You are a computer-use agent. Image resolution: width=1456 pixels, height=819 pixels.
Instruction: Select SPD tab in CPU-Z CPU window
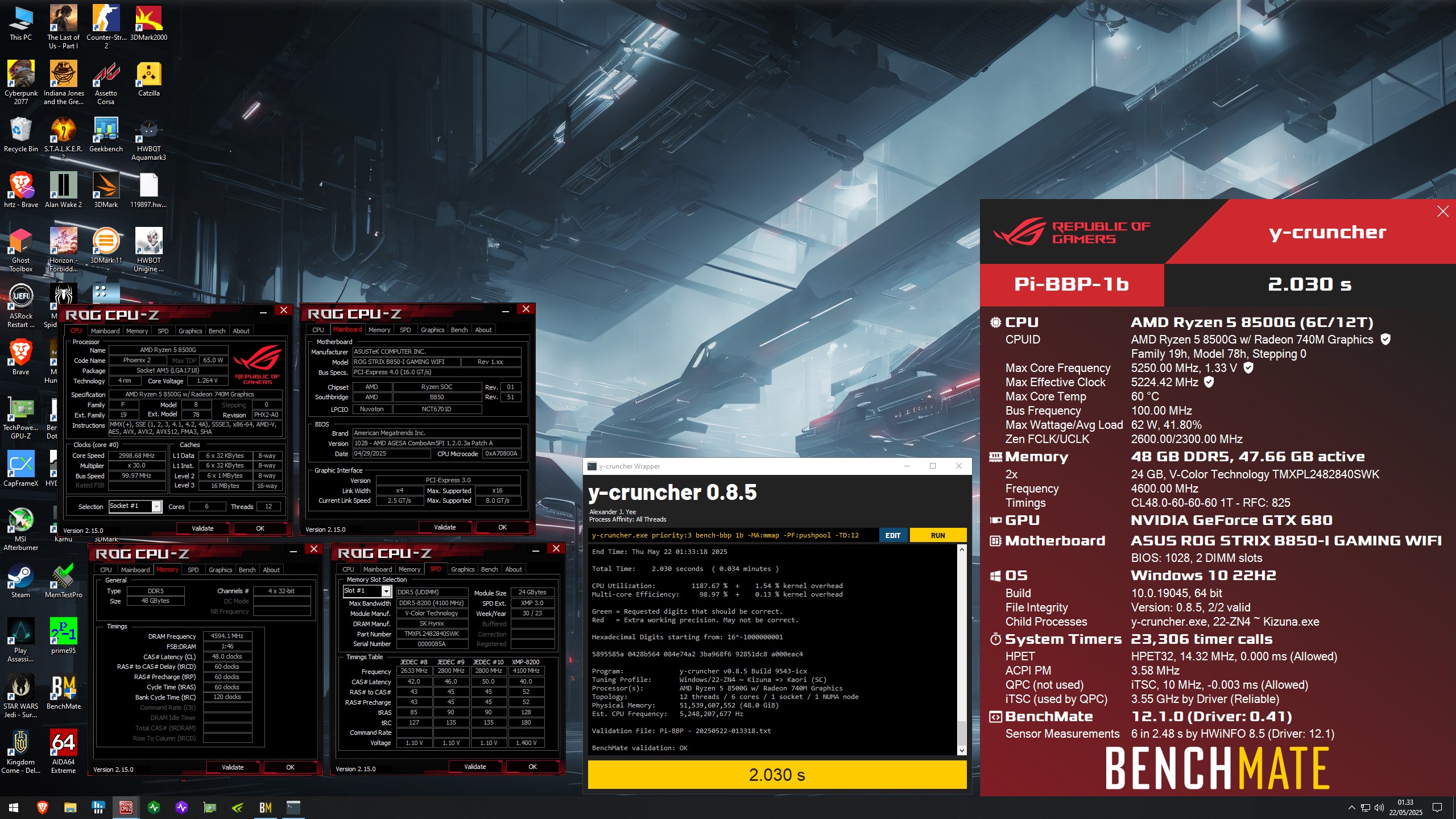[163, 330]
